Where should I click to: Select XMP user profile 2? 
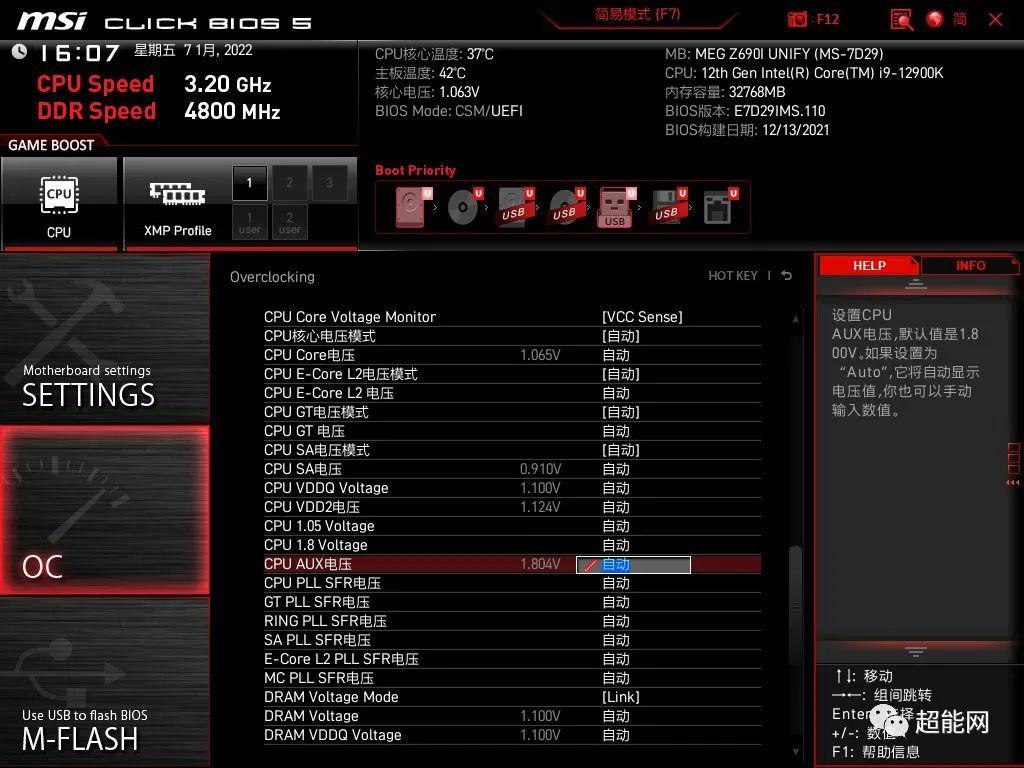click(289, 222)
